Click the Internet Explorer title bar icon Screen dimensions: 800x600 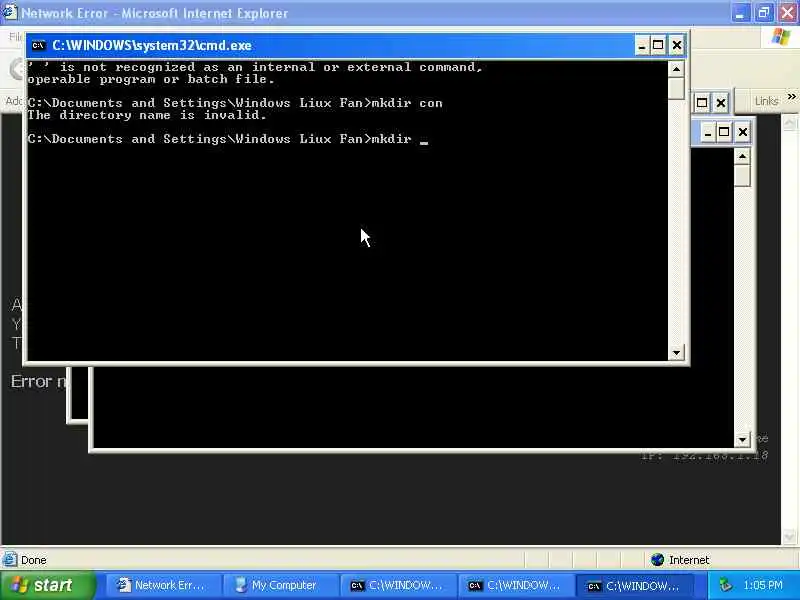9,12
